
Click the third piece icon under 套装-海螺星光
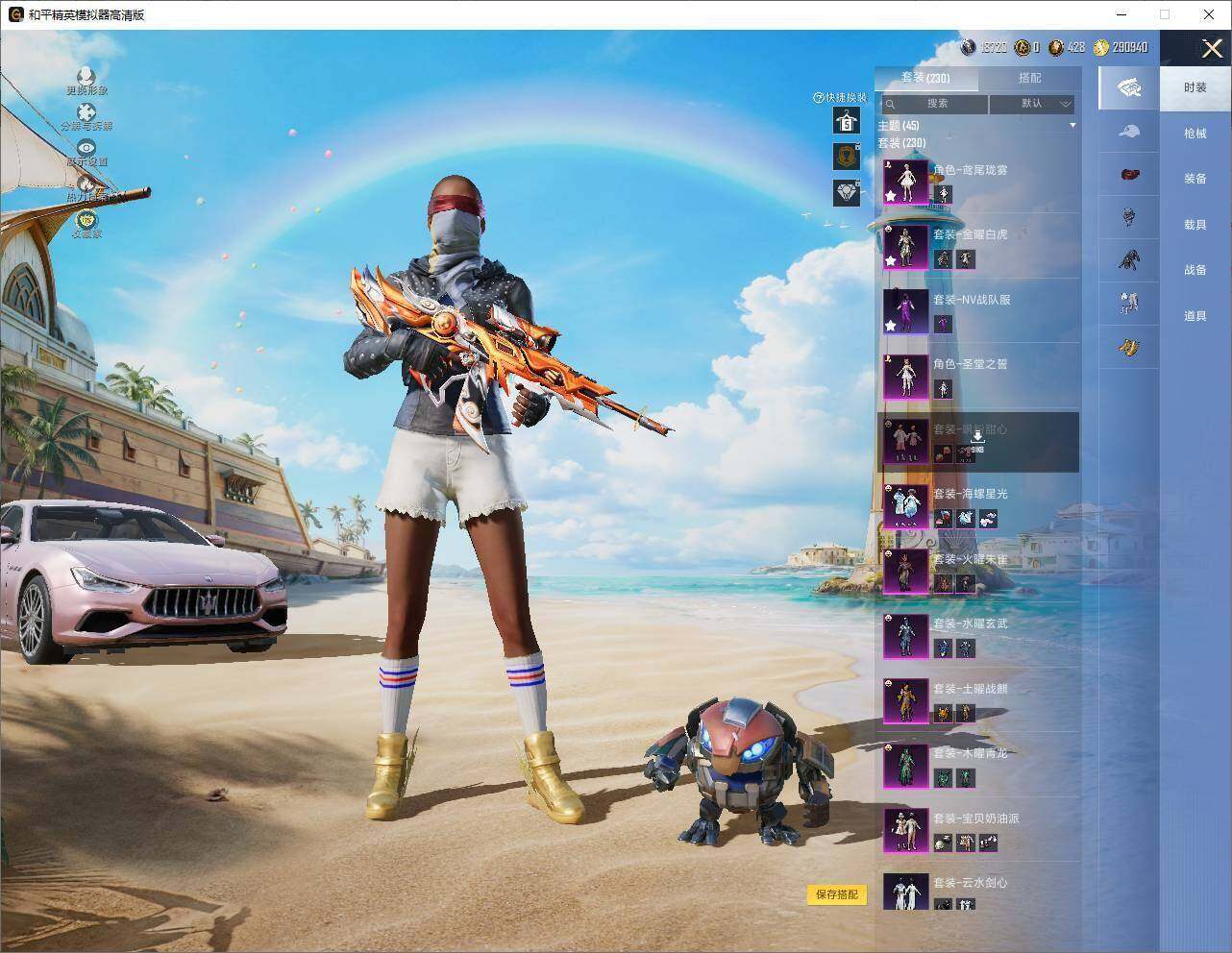[988, 519]
